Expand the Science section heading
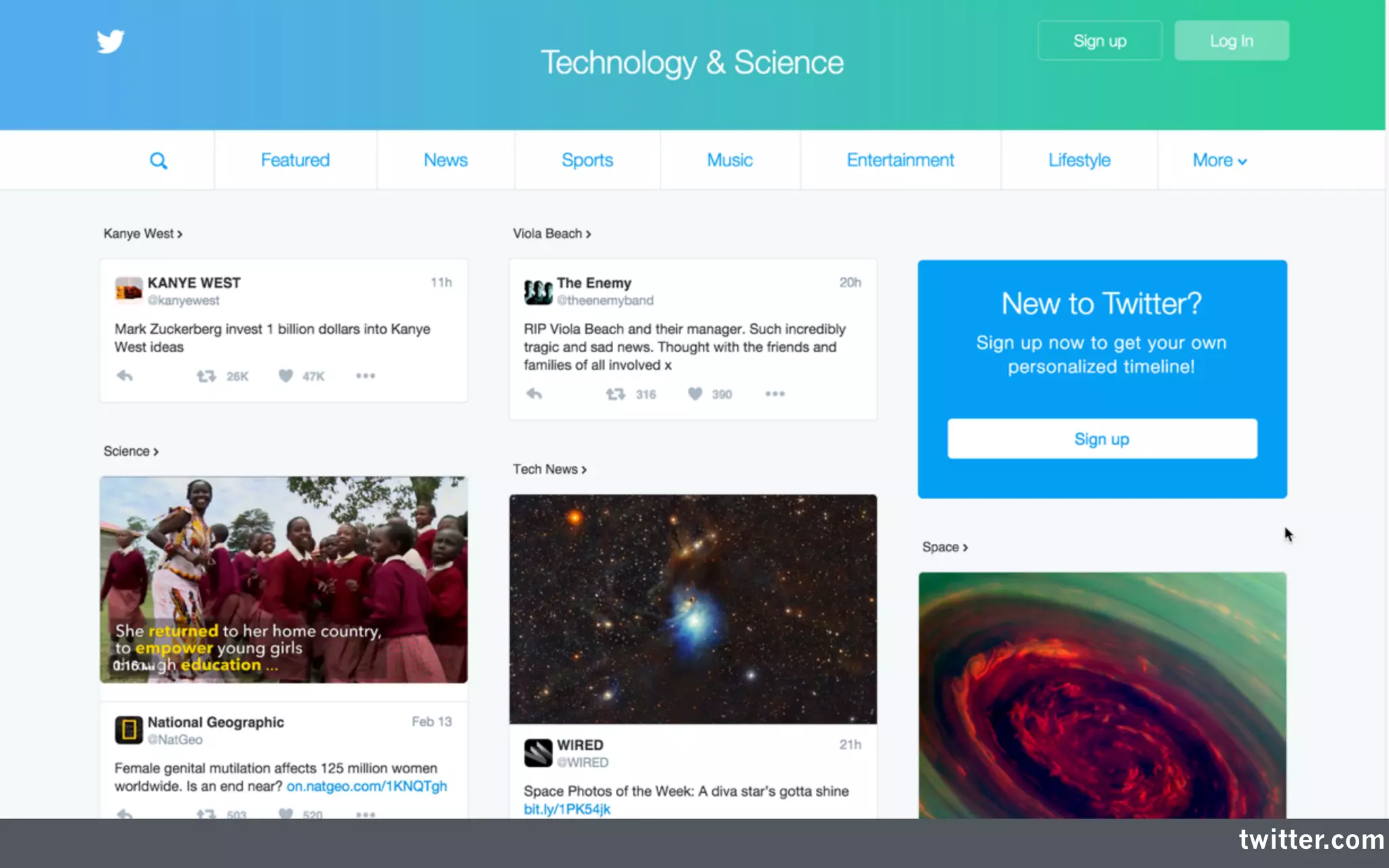This screenshot has width=1389, height=868. (x=131, y=452)
